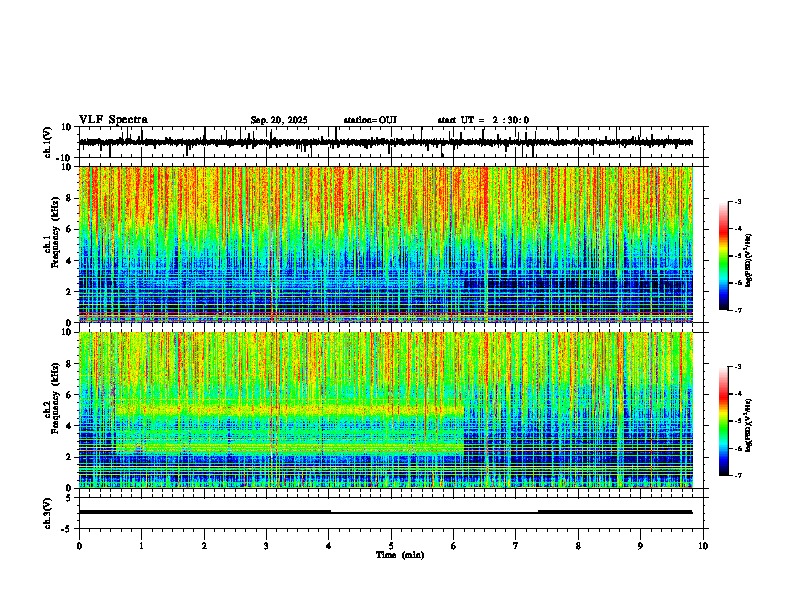
Task: Click inside the ch.1 spectrogram panel
Action: 385,244
